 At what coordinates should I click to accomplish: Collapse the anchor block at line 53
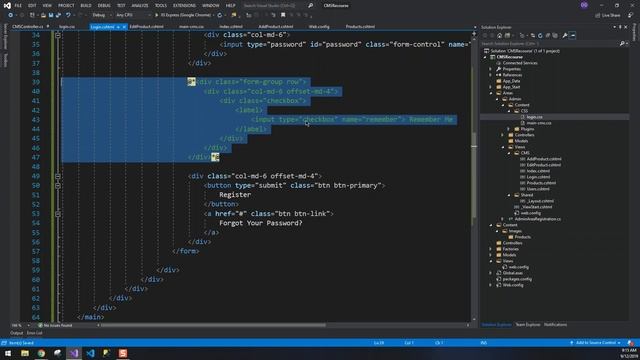[58, 214]
